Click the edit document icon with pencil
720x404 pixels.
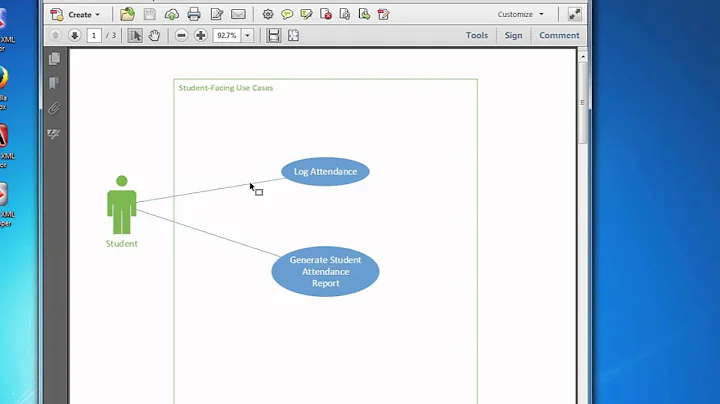point(383,15)
